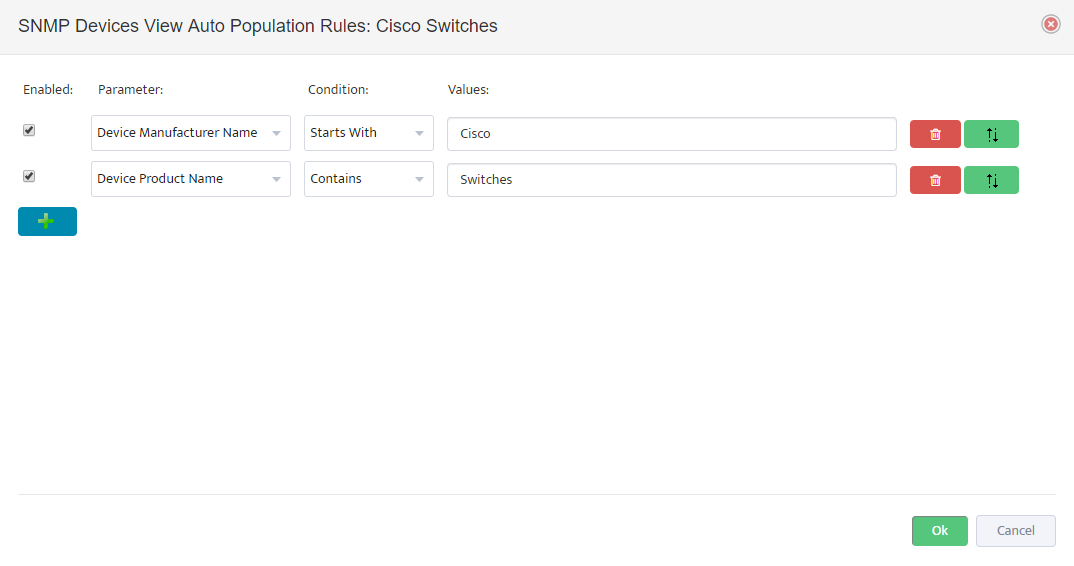Edit the Cisco value field

672,134
